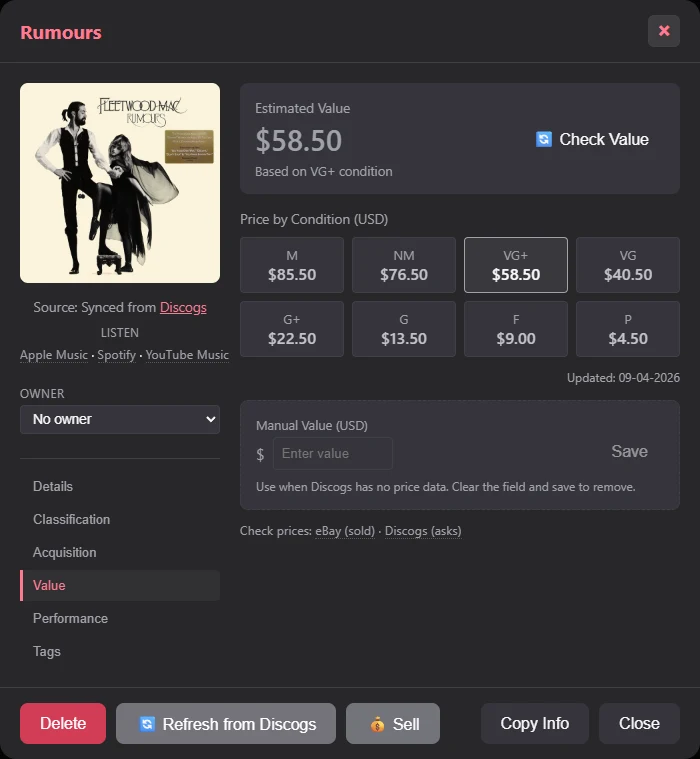This screenshot has width=700, height=759.
Task: Click the 'Use when Discogs has no price data' hint
Action: [x=445, y=487]
